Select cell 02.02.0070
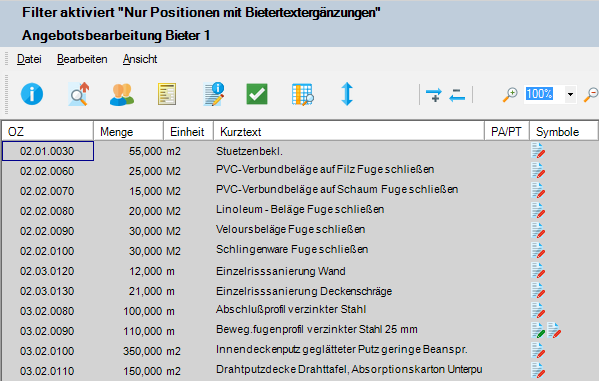Image resolution: width=599 pixels, height=381 pixels. tap(47, 191)
